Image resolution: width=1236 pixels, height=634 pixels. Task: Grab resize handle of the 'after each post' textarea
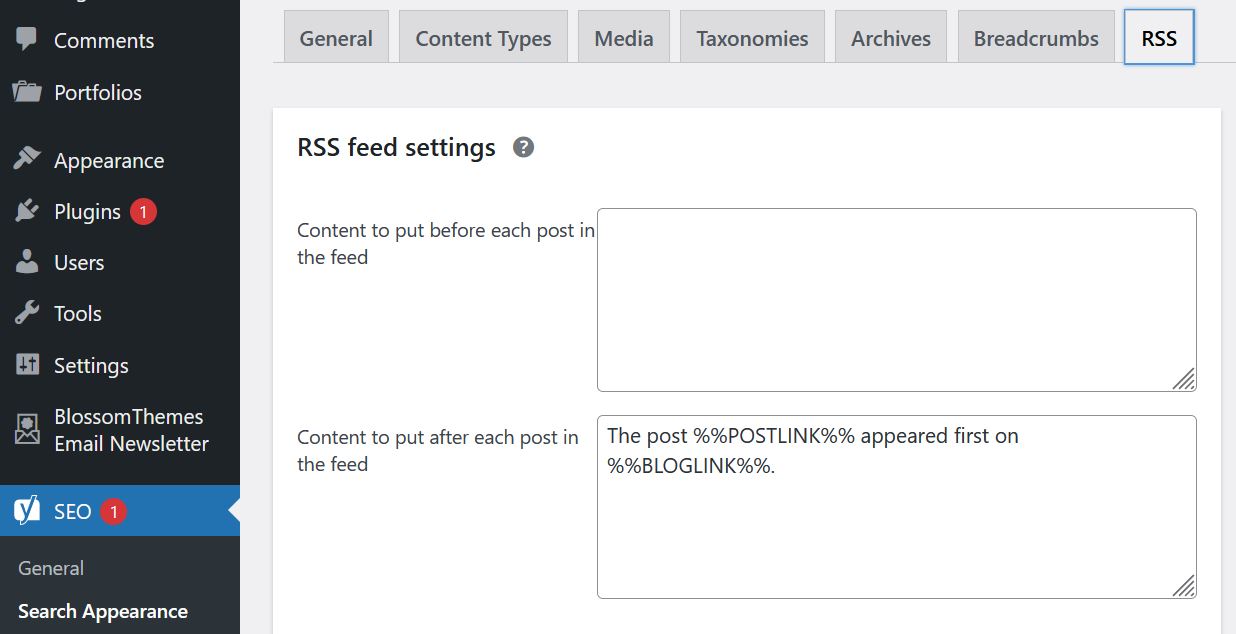pyautogui.click(x=1184, y=586)
